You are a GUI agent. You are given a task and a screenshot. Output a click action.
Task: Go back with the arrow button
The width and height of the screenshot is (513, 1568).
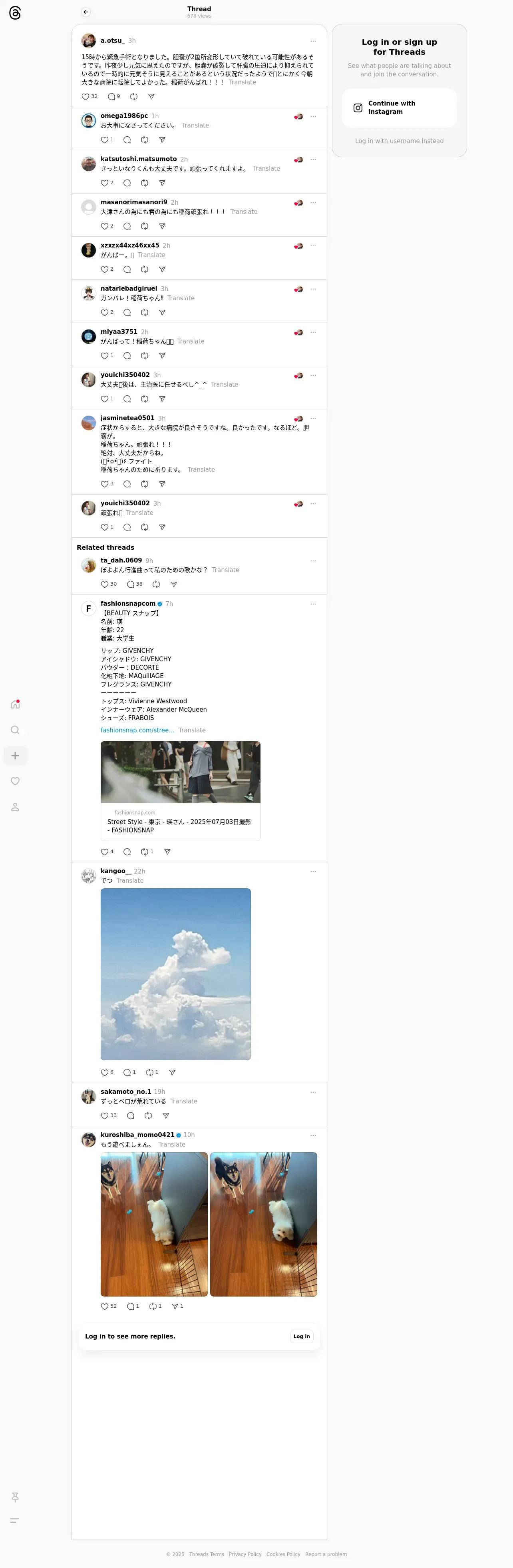(x=86, y=12)
